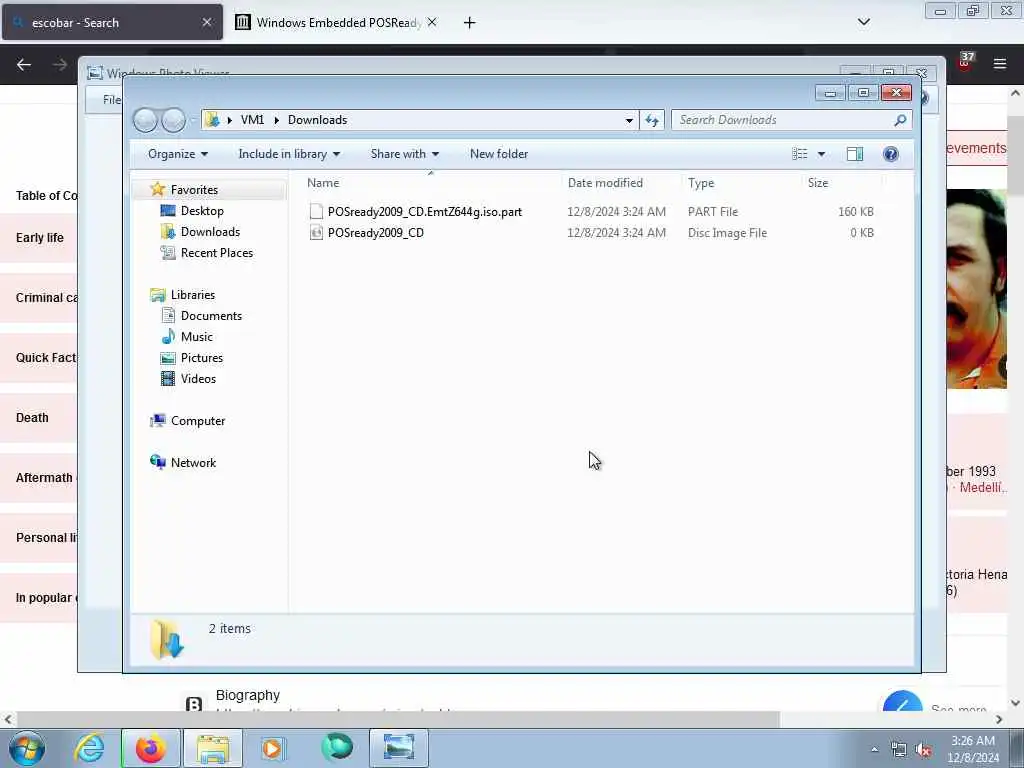The image size is (1024, 768).
Task: Click the Windows Start button
Action: coord(27,748)
